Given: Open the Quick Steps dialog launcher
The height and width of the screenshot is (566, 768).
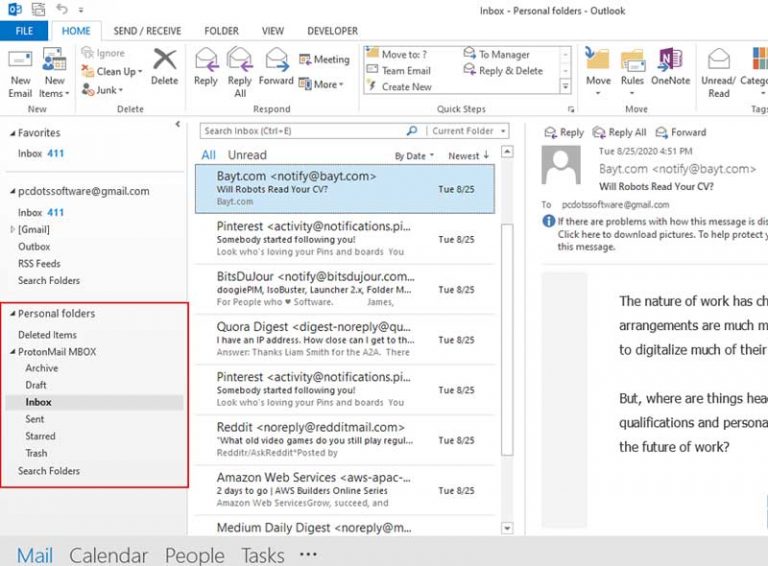Looking at the screenshot, I should 571,109.
